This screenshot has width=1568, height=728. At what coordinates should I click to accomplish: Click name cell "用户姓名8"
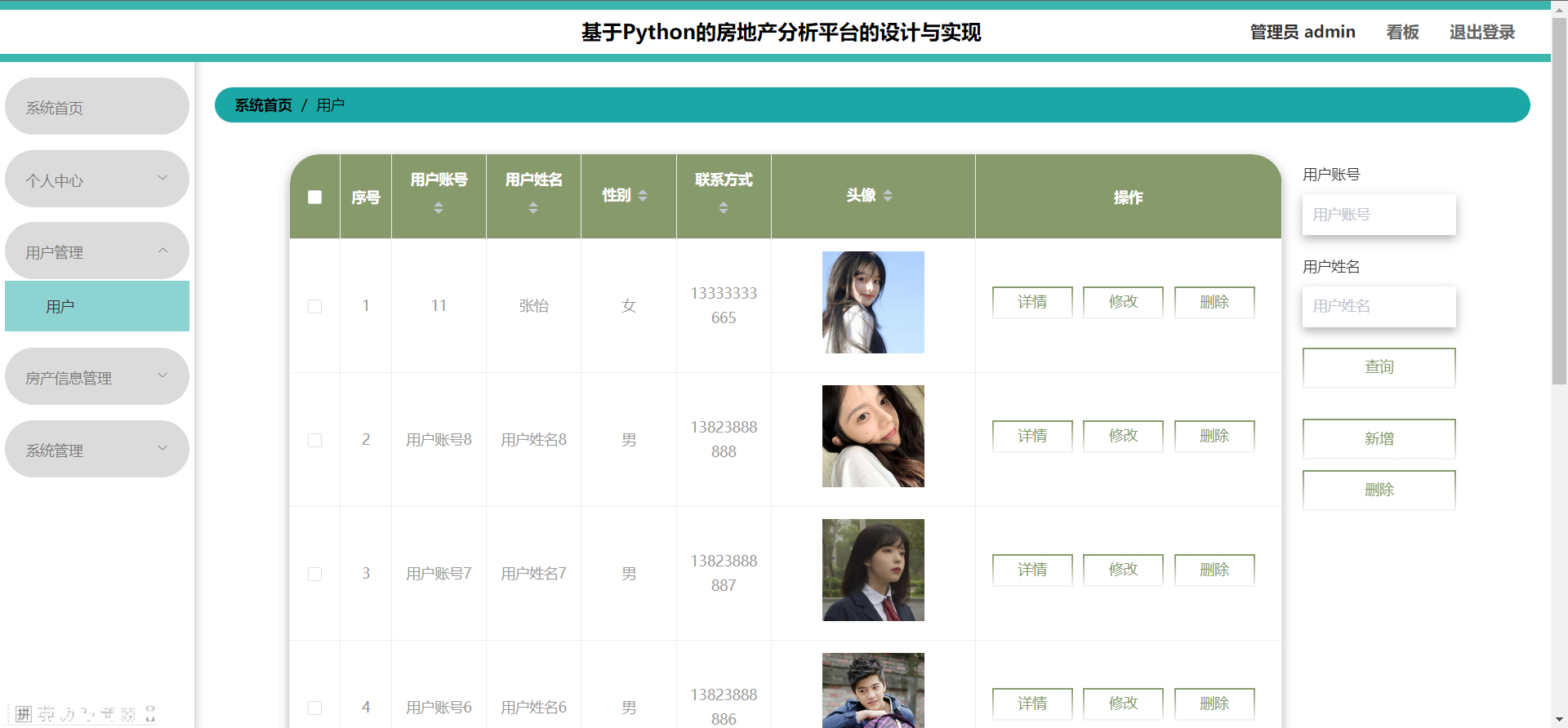coord(533,440)
